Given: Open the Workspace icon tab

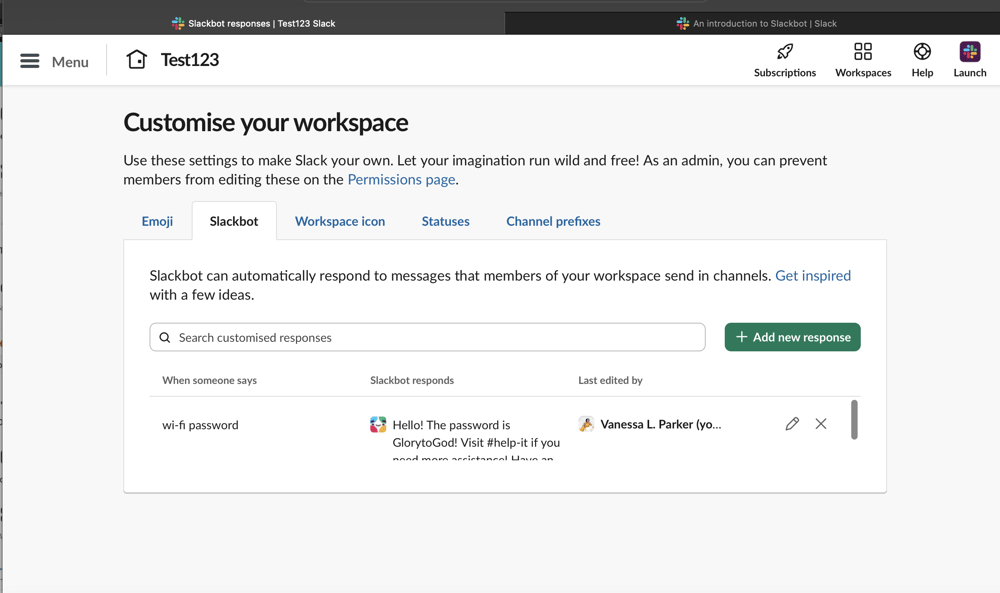Looking at the screenshot, I should click(x=340, y=221).
